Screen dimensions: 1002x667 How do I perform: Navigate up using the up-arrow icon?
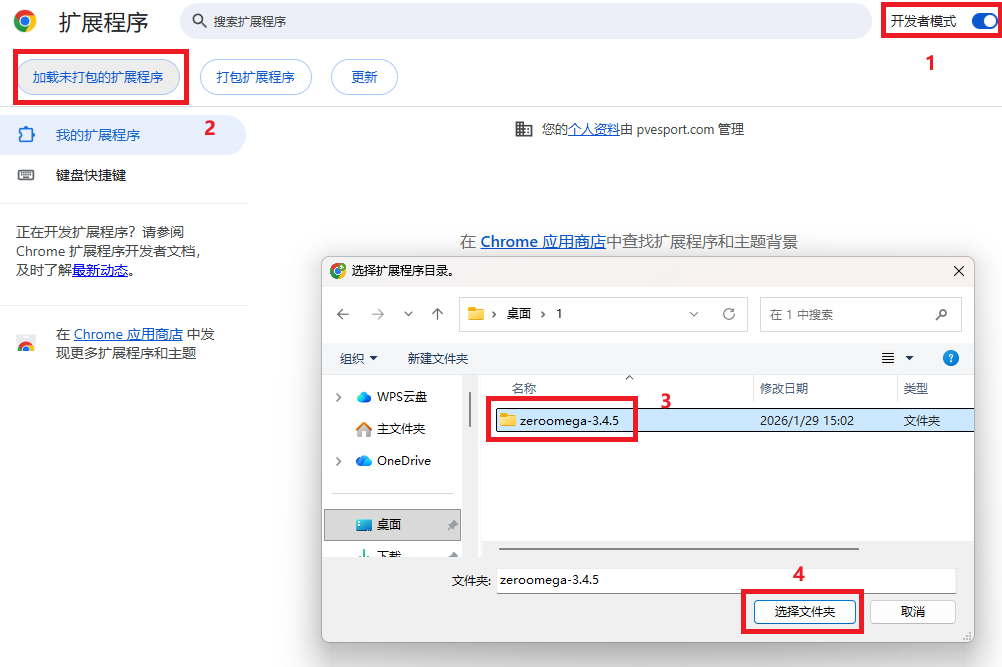tap(437, 314)
